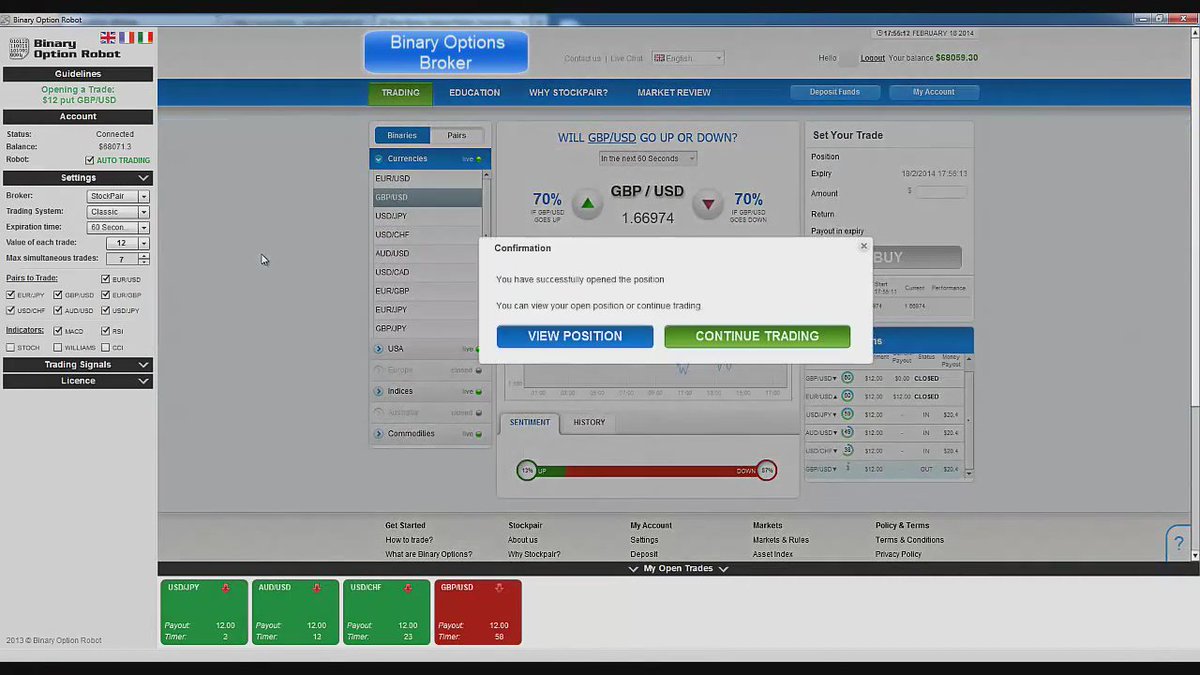
Task: Adjust the Max simultaneous trades stepper
Action: (144, 259)
